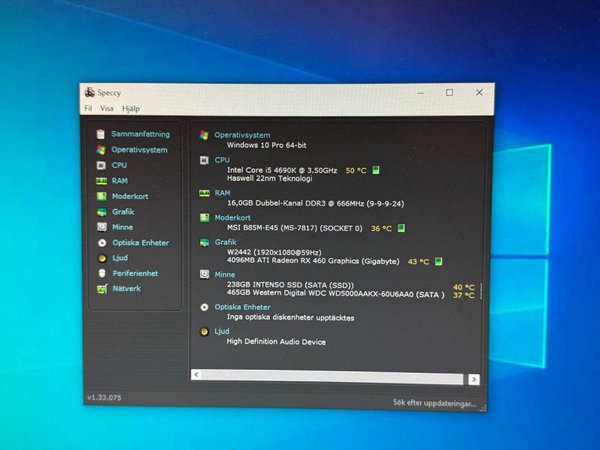The width and height of the screenshot is (600, 450).
Task: Click the Speccy app icon in title bar
Action: click(90, 92)
